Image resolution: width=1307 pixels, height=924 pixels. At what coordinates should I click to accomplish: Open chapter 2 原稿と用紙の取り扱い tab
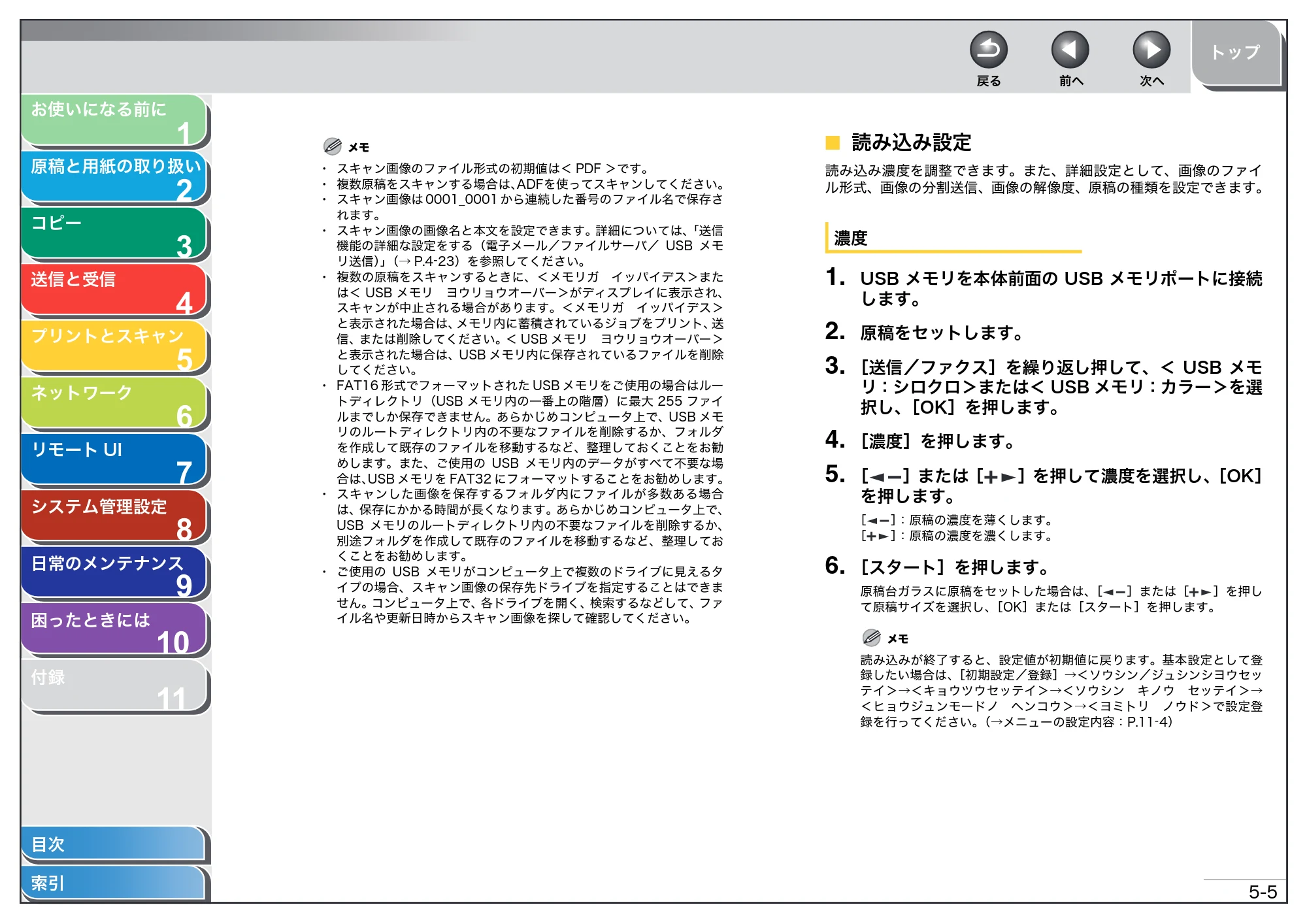click(x=114, y=177)
